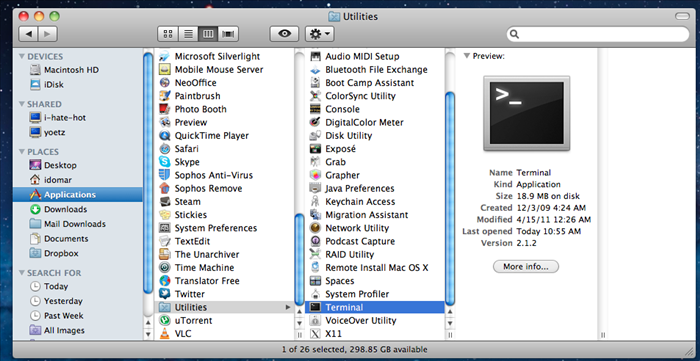Click the Safari compass icon
Screen dimensions: 700x361
[x=165, y=149]
